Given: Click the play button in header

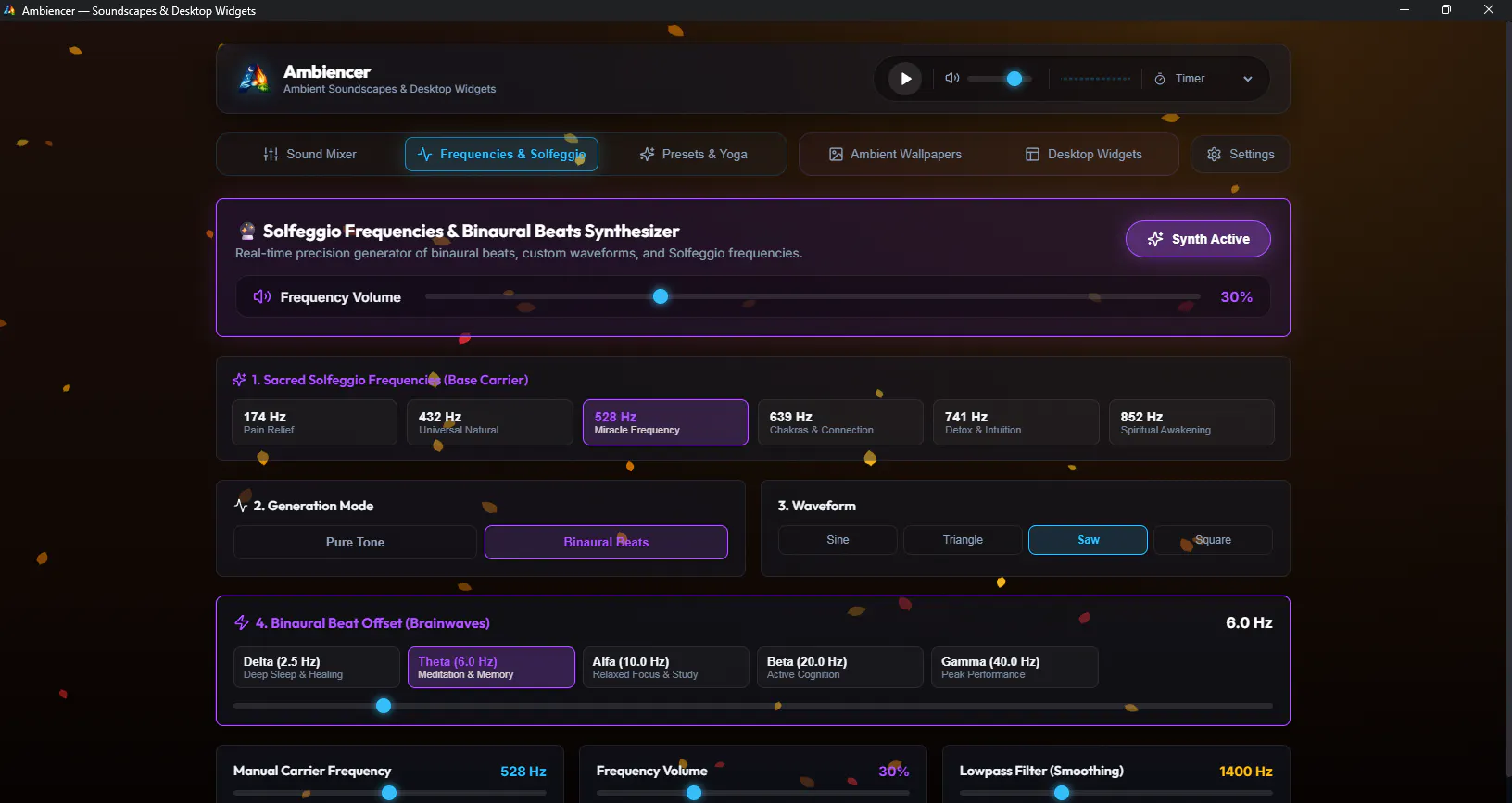Looking at the screenshot, I should coord(905,79).
